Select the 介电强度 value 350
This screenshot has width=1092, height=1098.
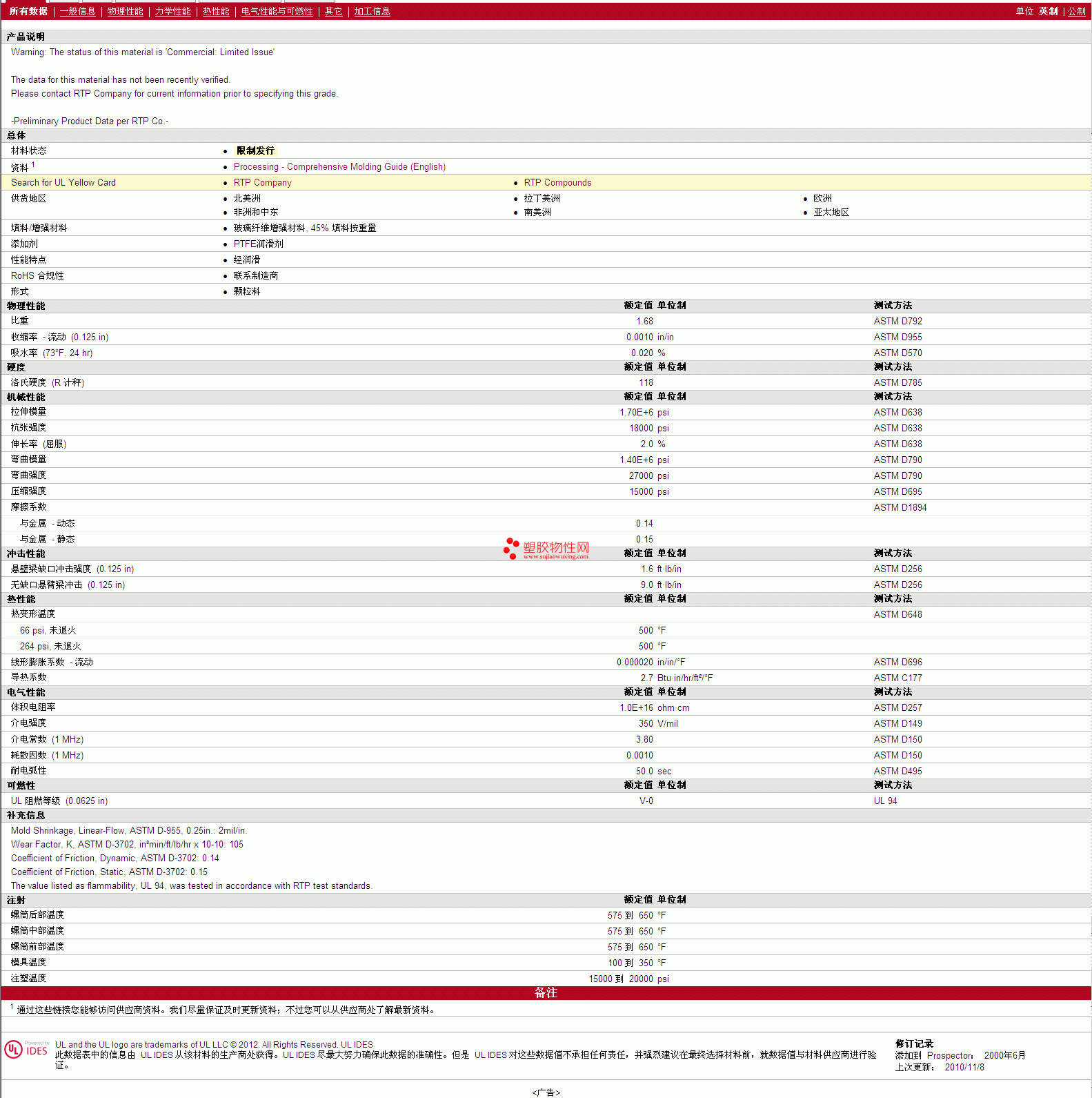(646, 723)
